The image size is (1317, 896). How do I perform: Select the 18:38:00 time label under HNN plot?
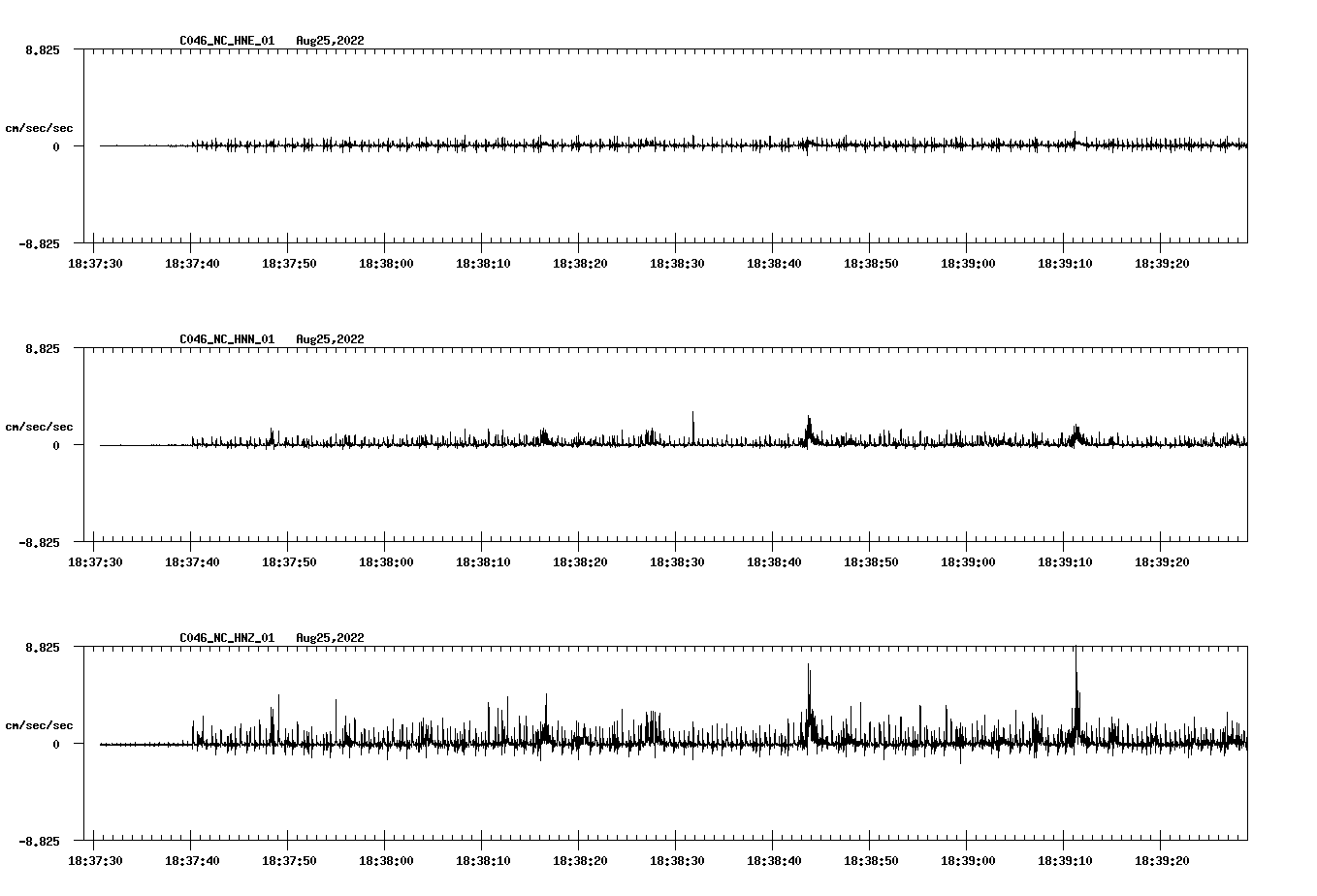[x=386, y=561]
